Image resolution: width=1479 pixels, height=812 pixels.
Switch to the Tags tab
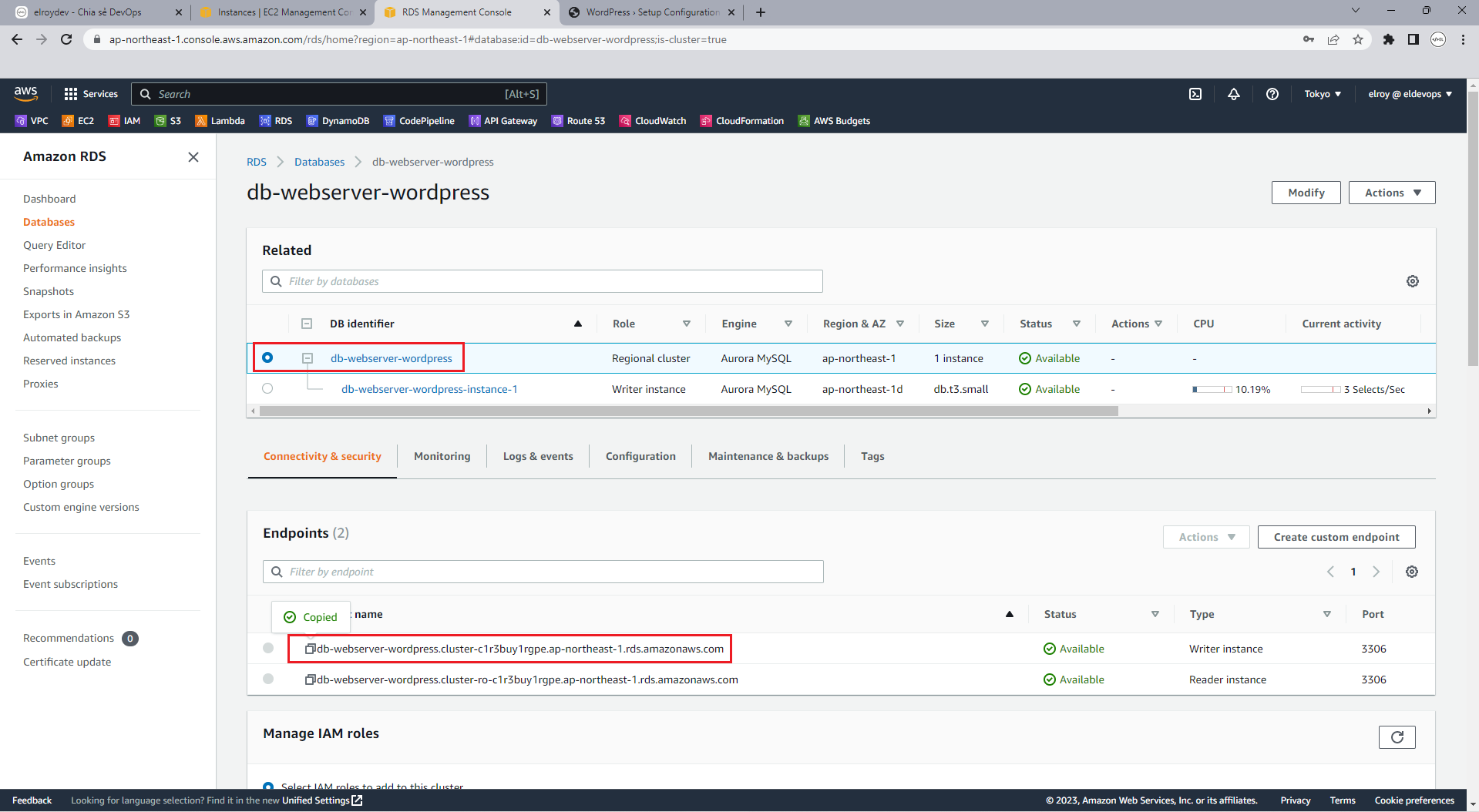click(x=872, y=456)
